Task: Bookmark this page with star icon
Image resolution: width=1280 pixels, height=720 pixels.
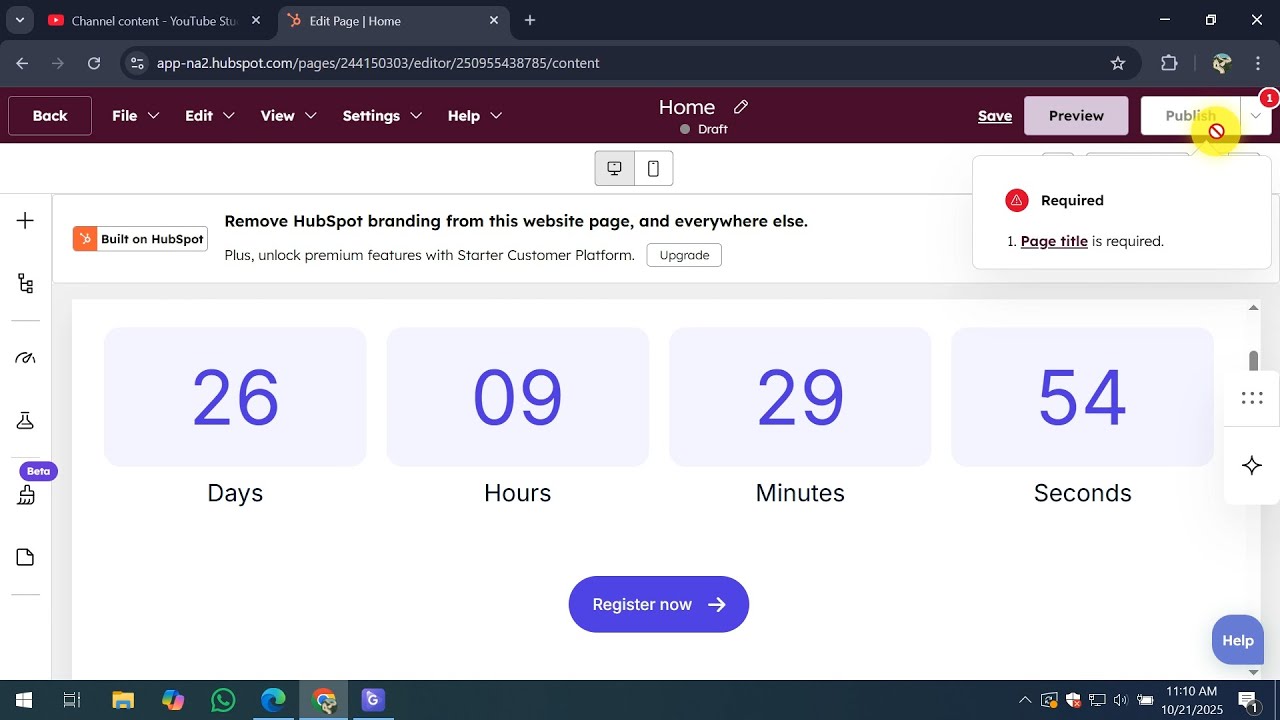Action: pyautogui.click(x=1118, y=63)
